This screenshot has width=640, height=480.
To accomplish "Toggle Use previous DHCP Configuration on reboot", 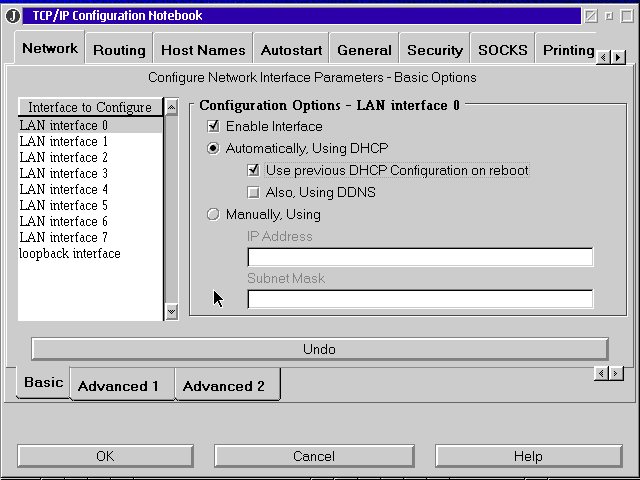I will 253,170.
